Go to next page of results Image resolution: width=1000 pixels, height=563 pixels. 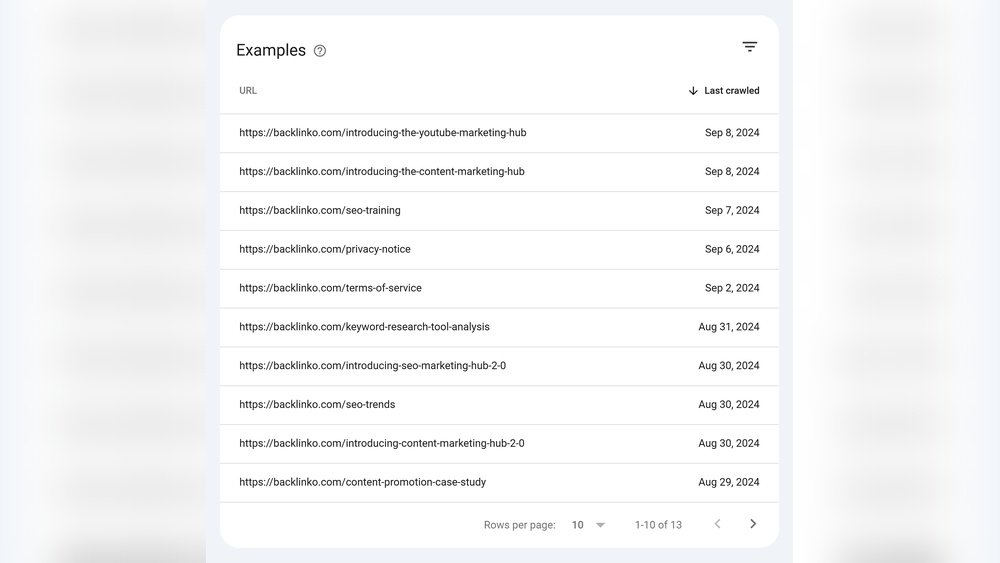click(x=753, y=524)
